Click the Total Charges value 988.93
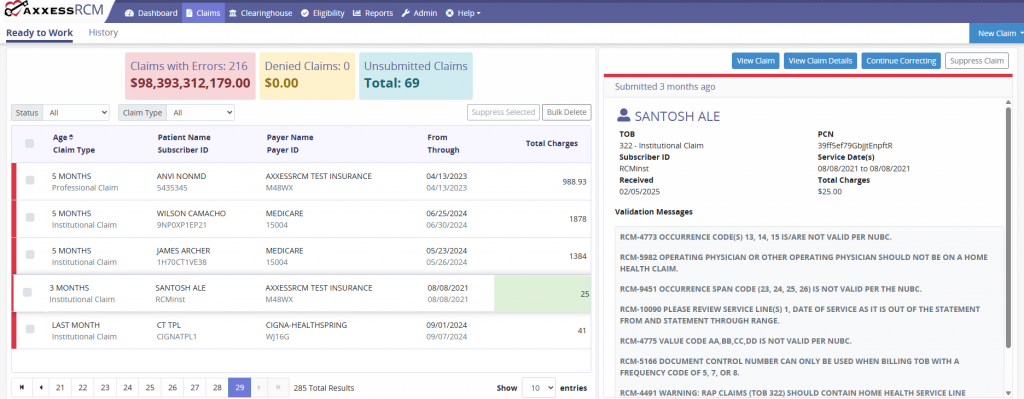The image size is (1024, 399). pyautogui.click(x=575, y=182)
